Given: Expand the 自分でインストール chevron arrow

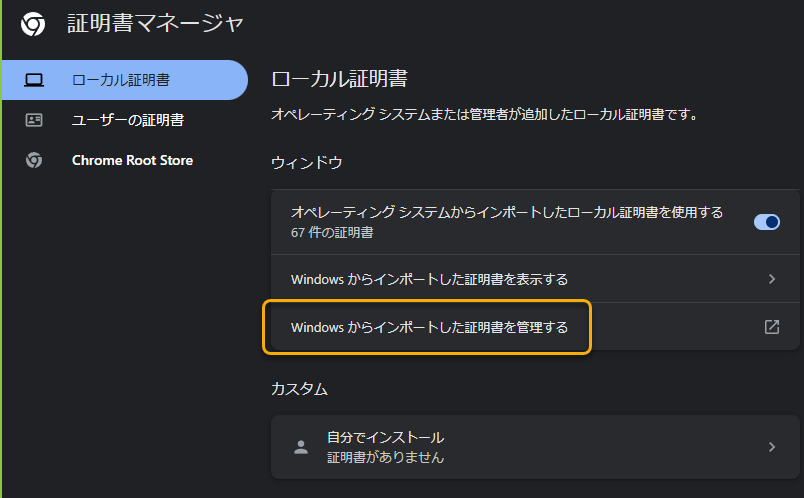Looking at the screenshot, I should 772,447.
